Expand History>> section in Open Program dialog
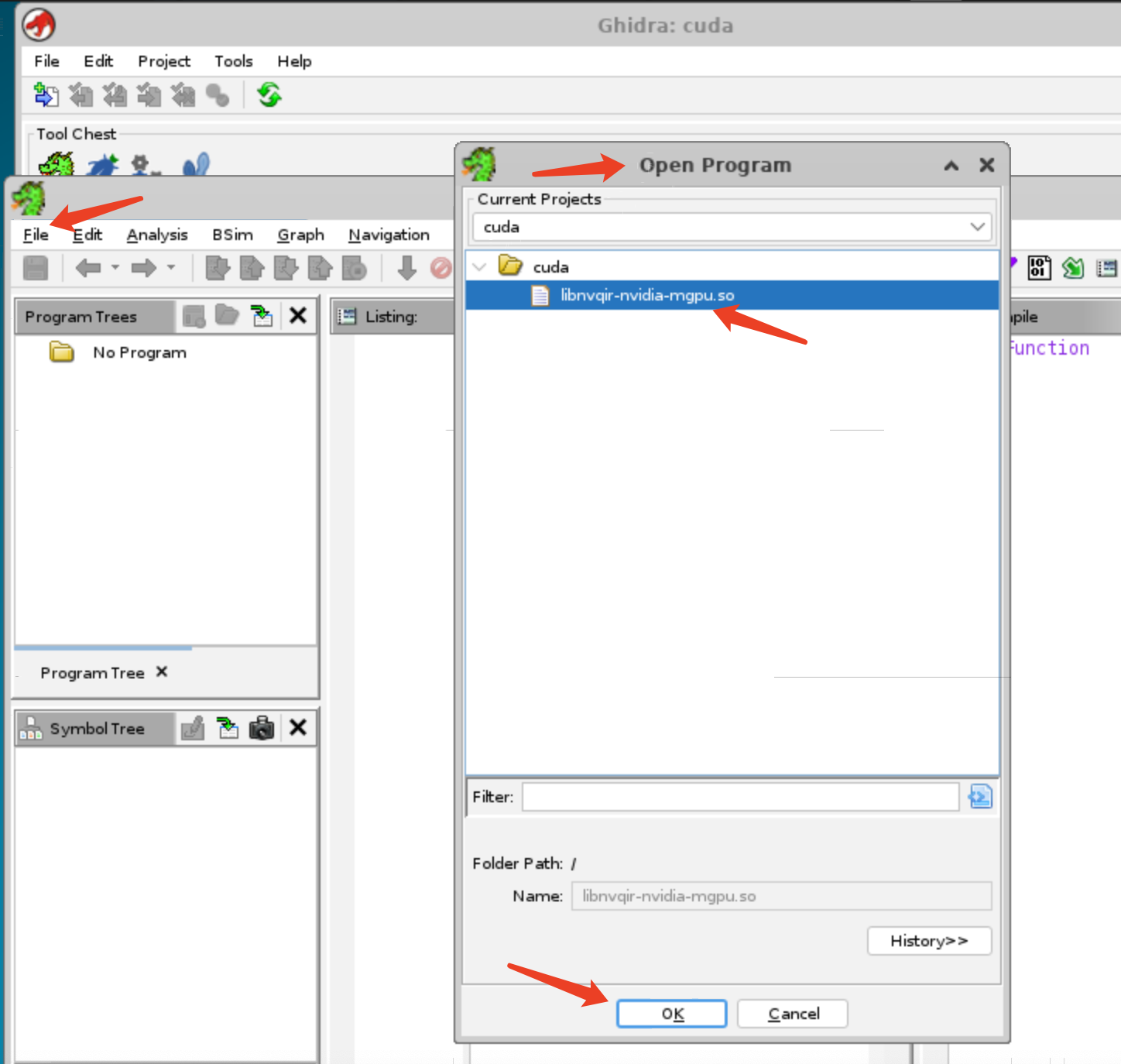Screen dimensions: 1121x1064 pyautogui.click(x=929, y=941)
